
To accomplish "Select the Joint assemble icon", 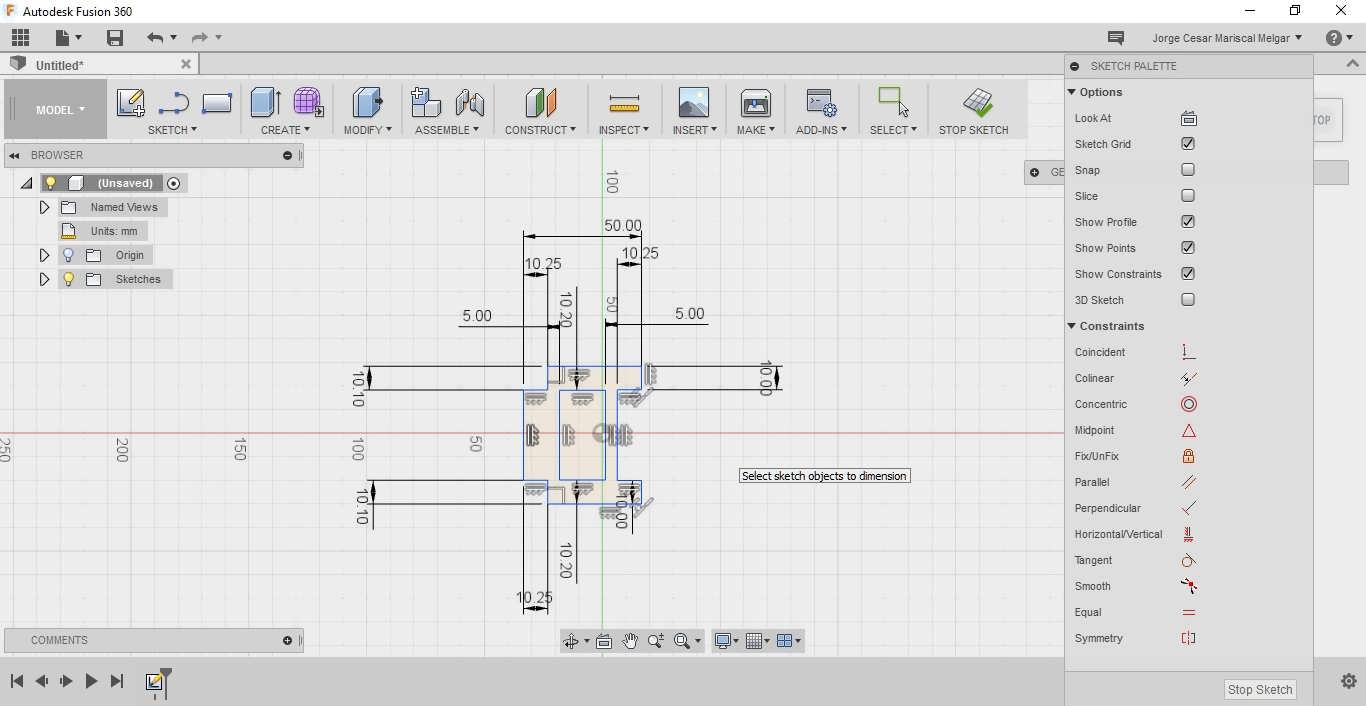I will 469,102.
